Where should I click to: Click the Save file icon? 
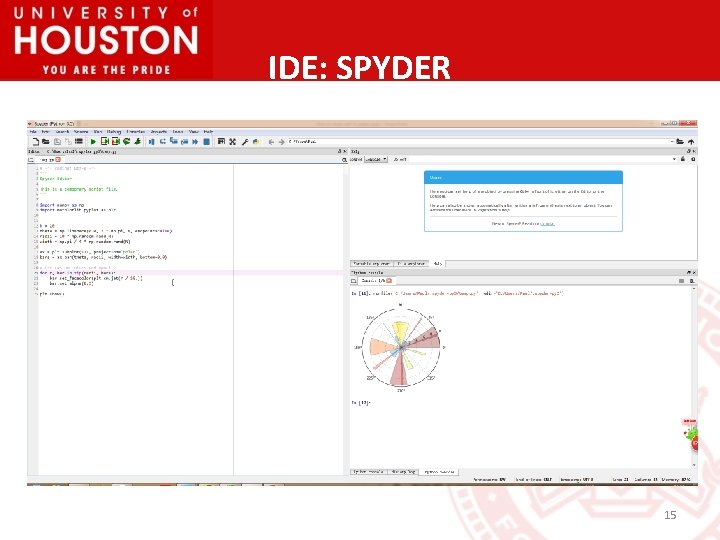pyautogui.click(x=57, y=142)
